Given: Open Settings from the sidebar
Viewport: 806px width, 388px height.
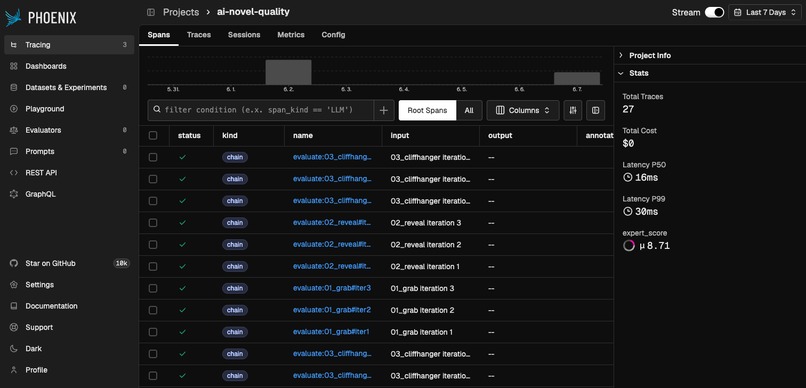Looking at the screenshot, I should [69, 285].
